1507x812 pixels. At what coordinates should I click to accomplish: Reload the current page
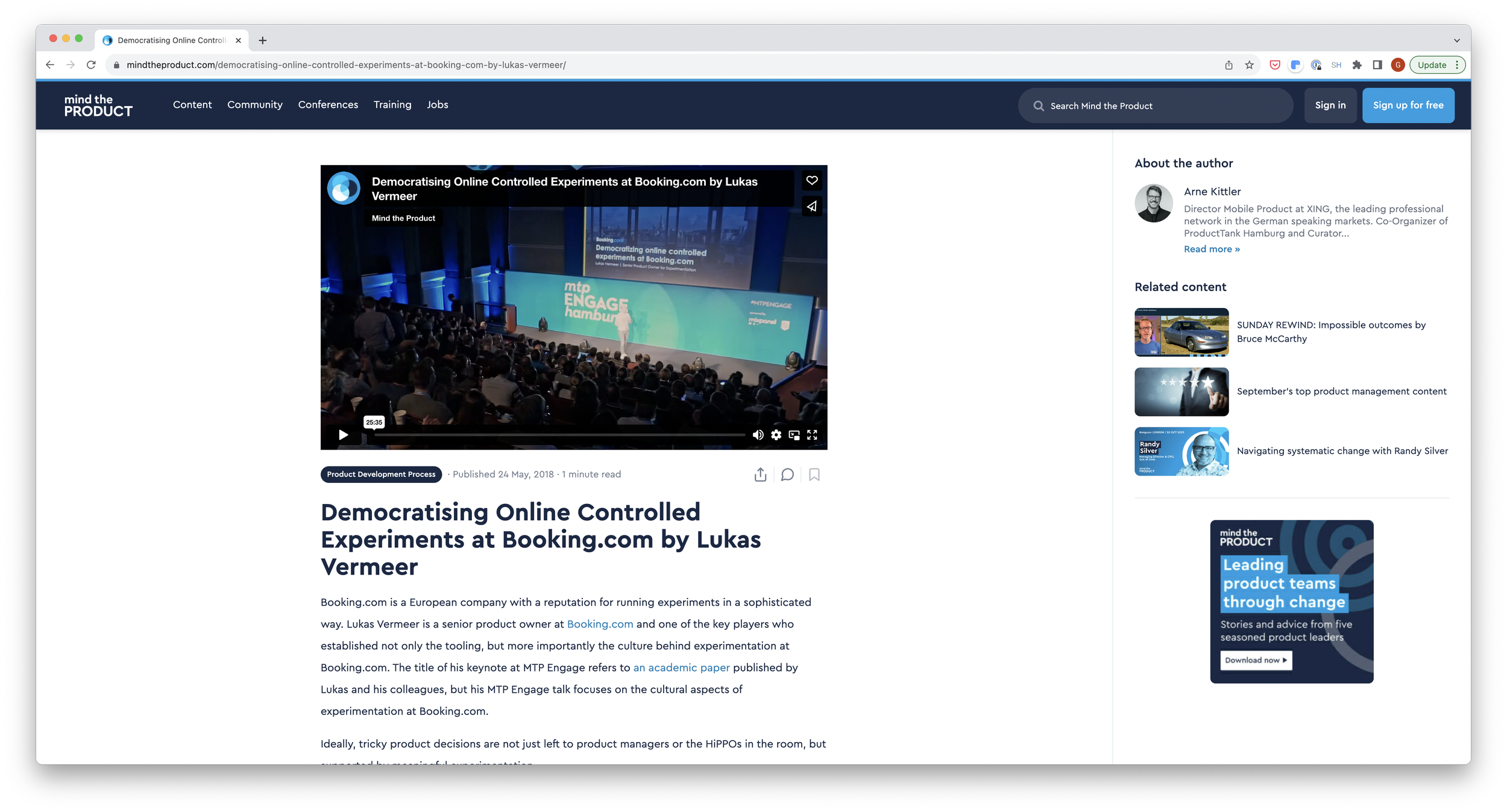(x=91, y=65)
